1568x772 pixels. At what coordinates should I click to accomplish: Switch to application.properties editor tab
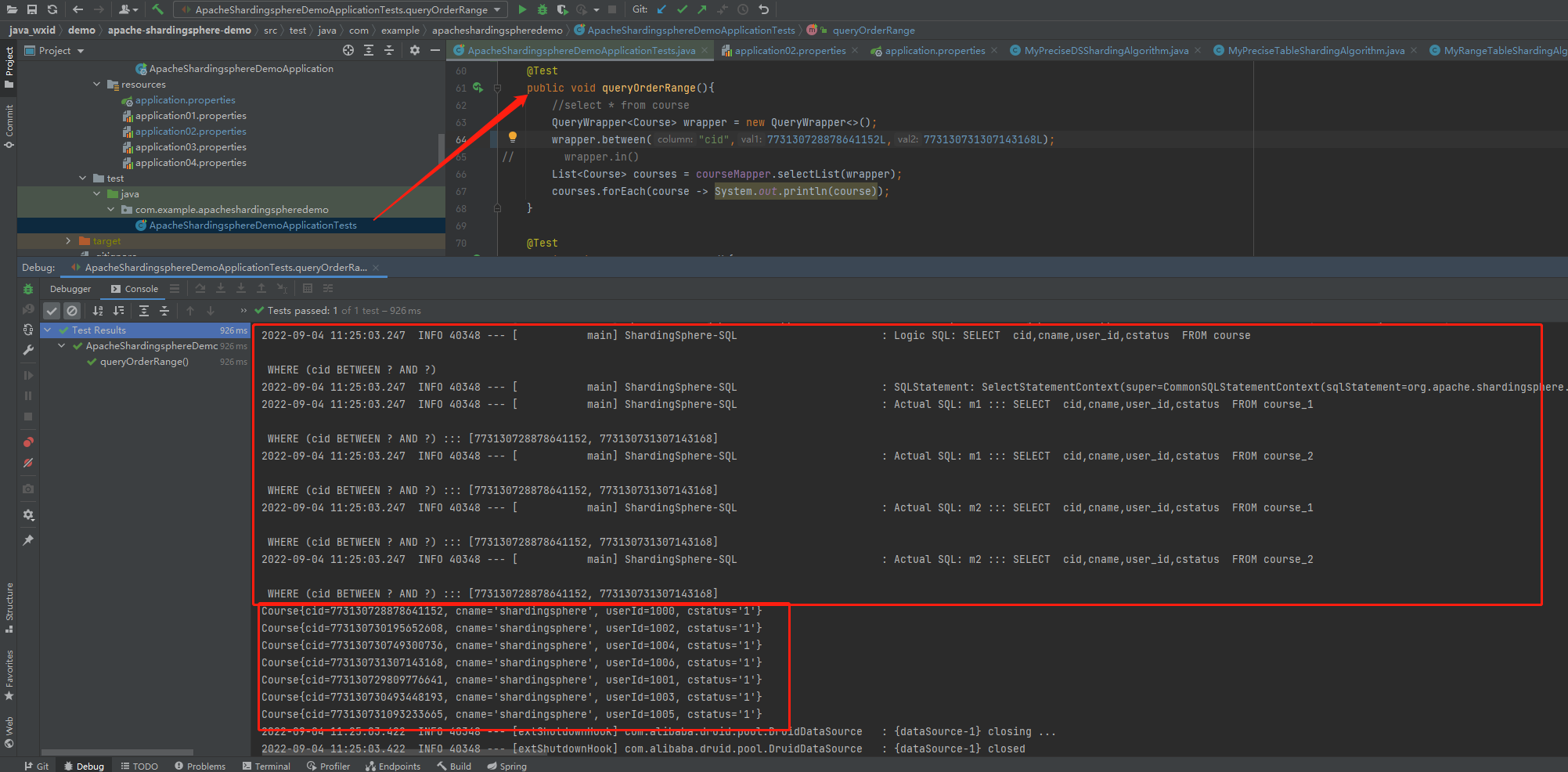pos(935,50)
